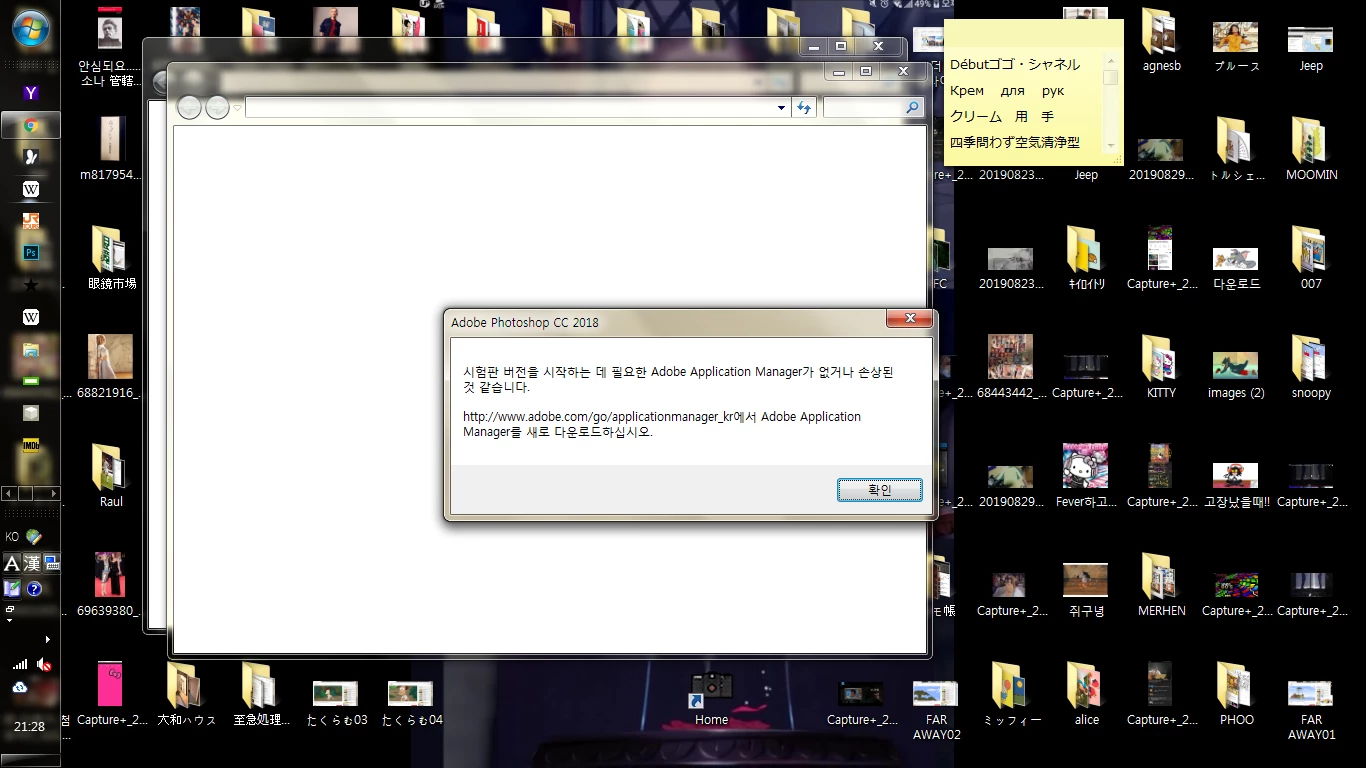Select the FAR AWAY02 image file

tap(936, 710)
